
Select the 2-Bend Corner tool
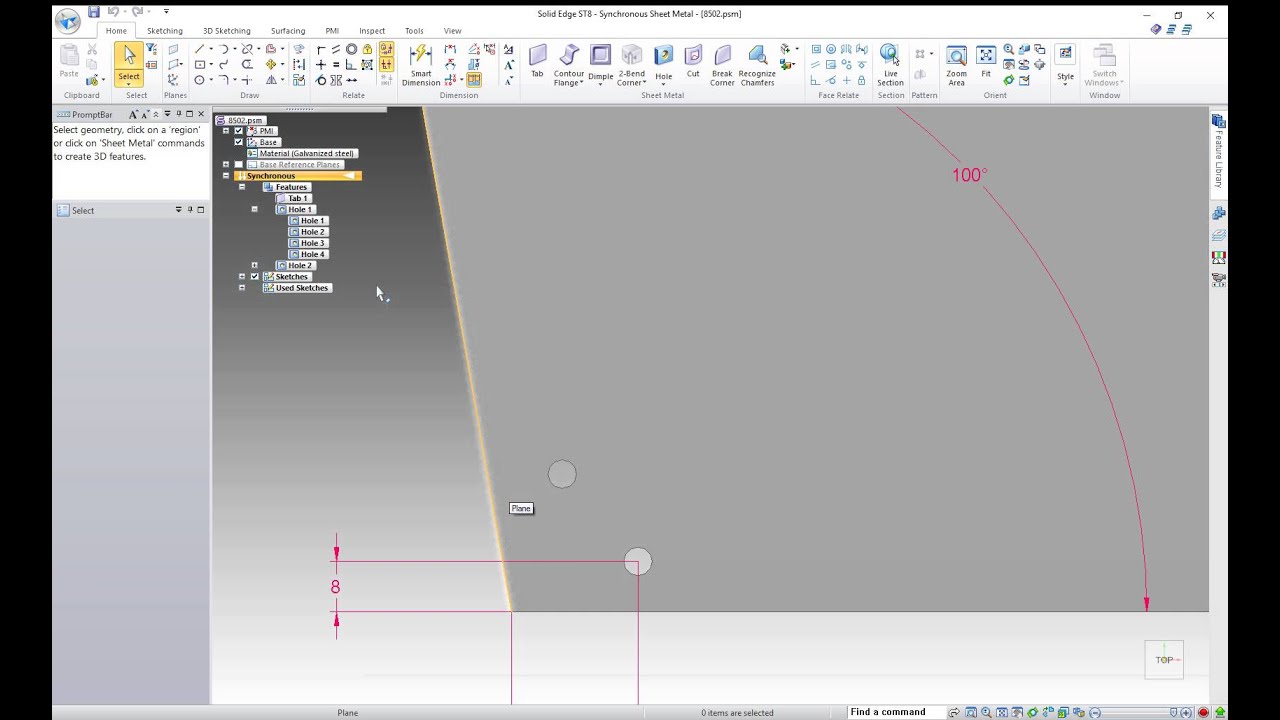click(632, 65)
